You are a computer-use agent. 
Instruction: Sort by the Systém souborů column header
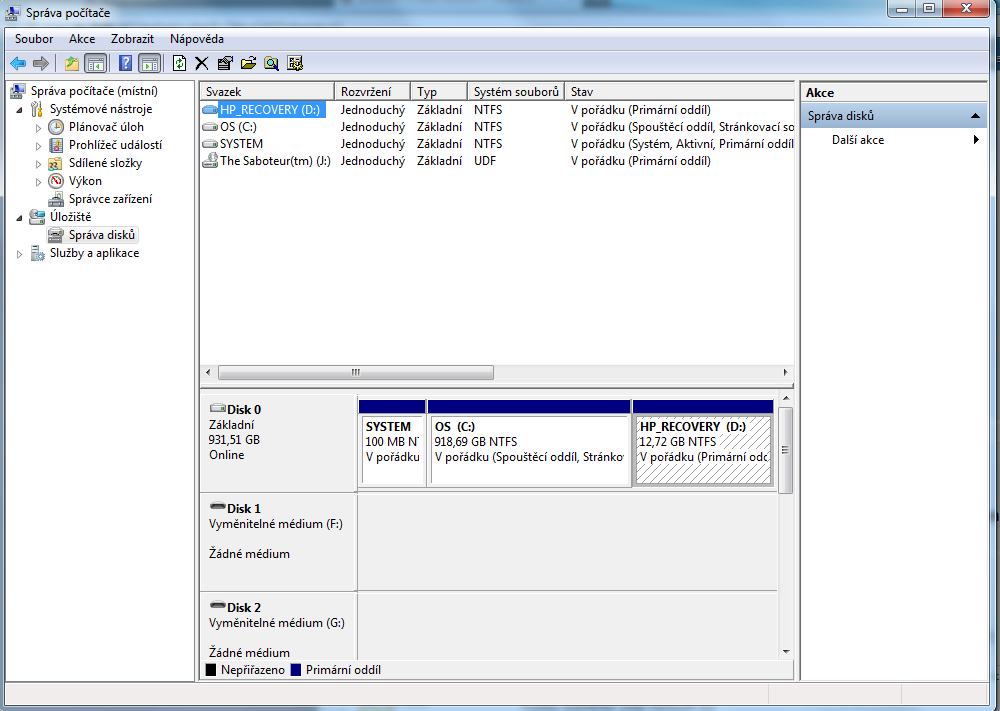pyautogui.click(x=516, y=91)
